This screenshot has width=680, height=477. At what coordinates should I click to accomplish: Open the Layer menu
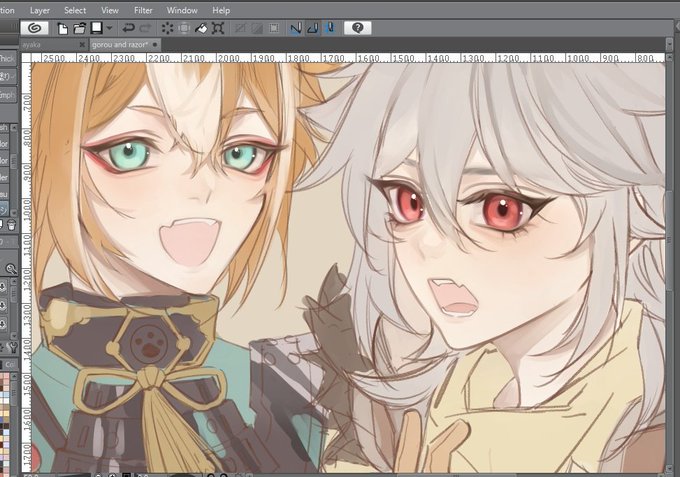click(39, 10)
